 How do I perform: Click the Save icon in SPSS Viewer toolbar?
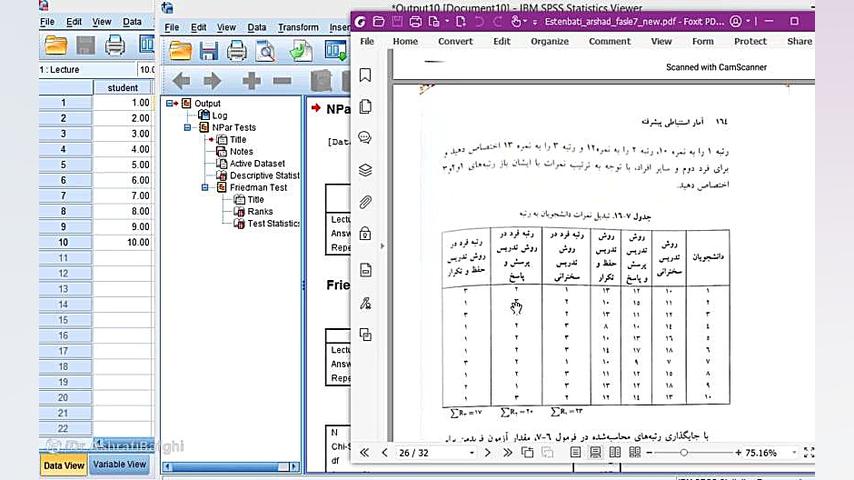tap(208, 50)
